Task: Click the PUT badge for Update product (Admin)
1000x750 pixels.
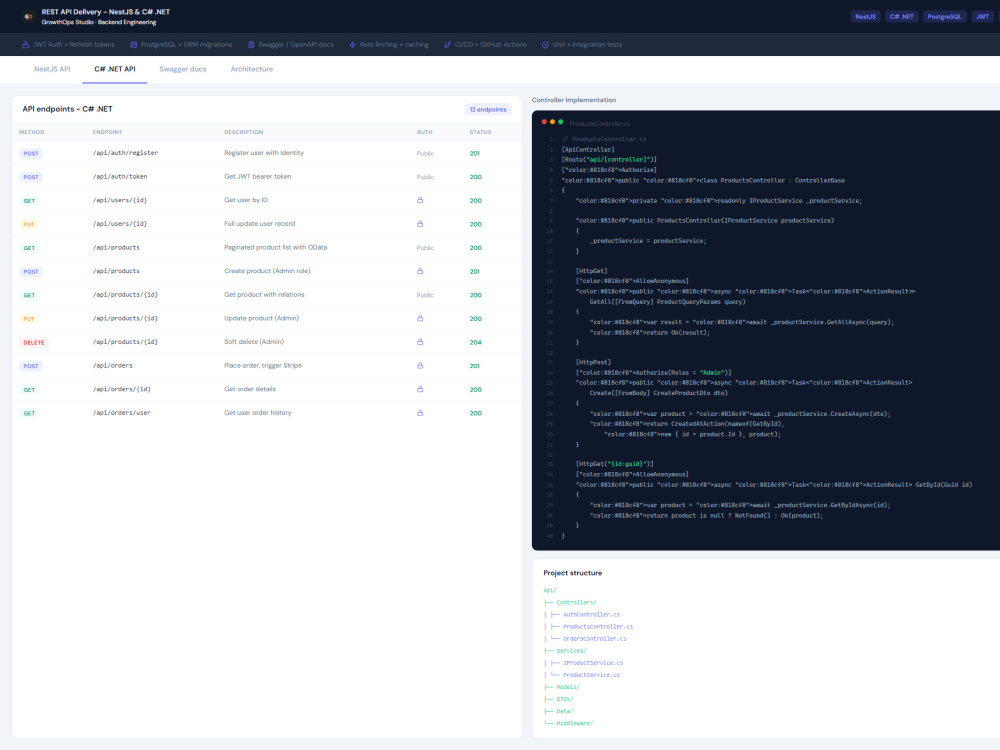Action: (x=29, y=319)
